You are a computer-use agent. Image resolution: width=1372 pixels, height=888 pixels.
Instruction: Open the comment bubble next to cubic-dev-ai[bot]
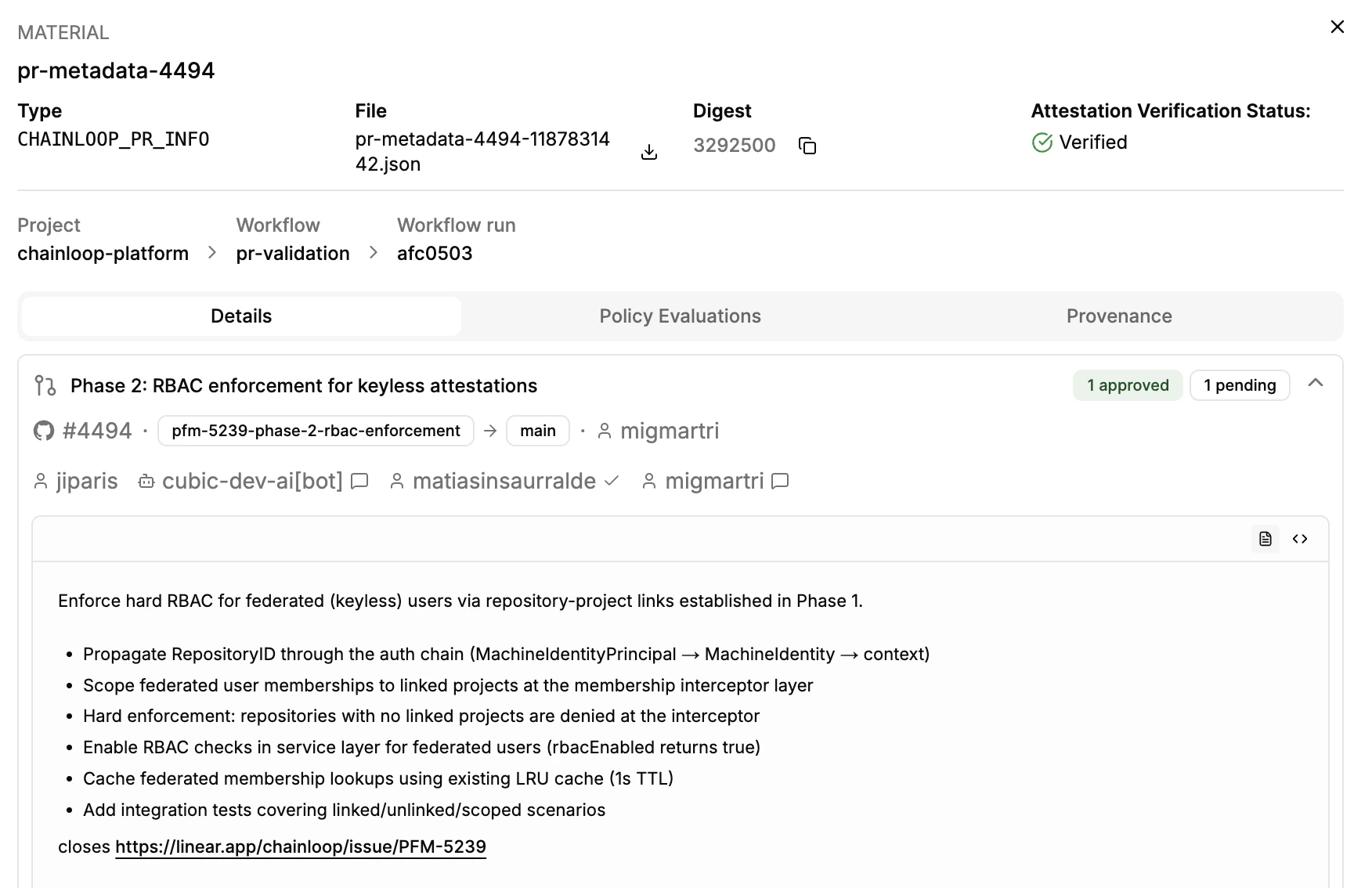[x=359, y=482]
